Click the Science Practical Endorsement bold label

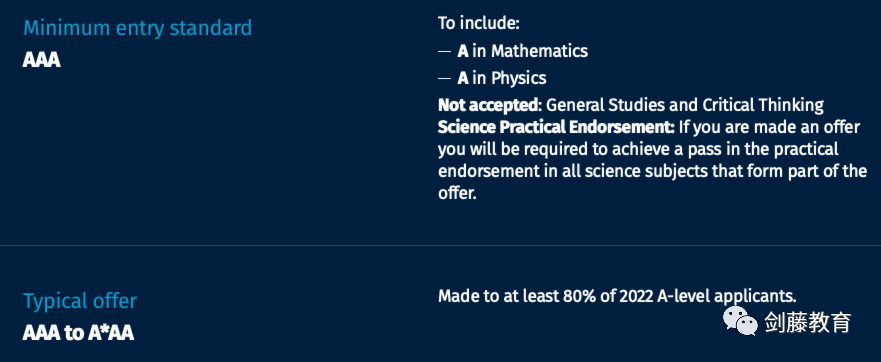click(556, 128)
